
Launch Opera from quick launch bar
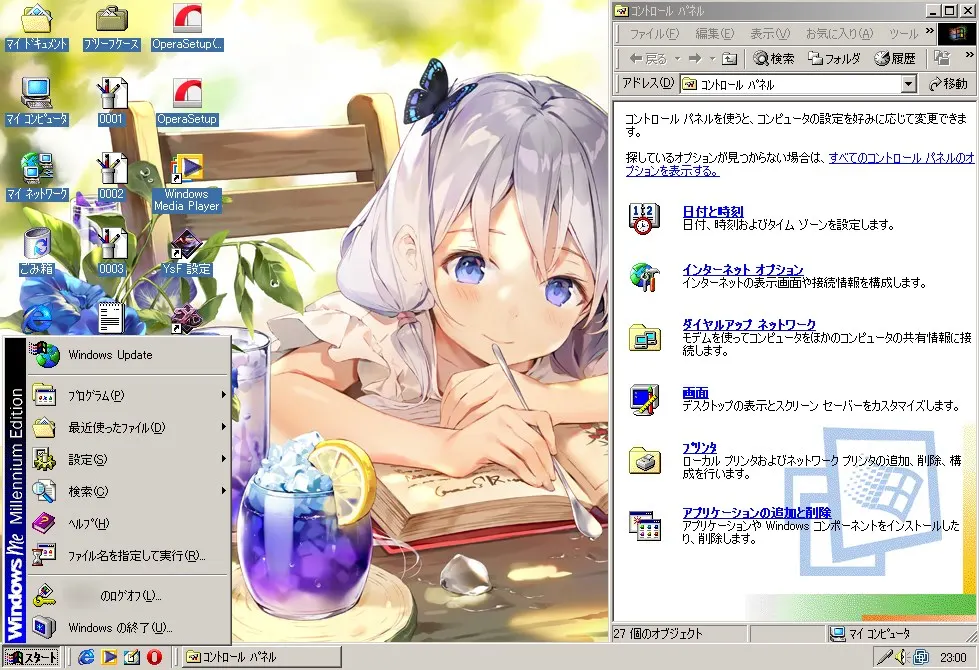coord(154,656)
